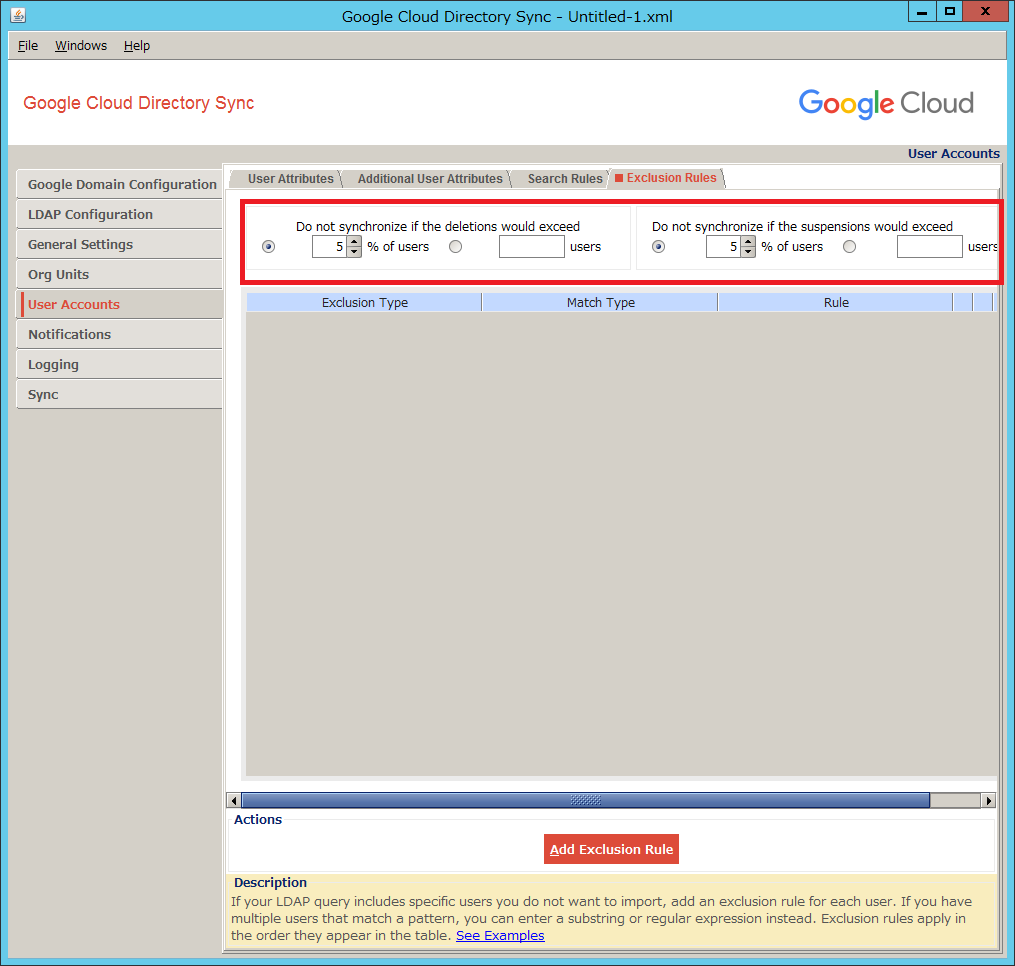Image resolution: width=1015 pixels, height=966 pixels.
Task: Select the Exclusion Rules tab
Action: (667, 178)
